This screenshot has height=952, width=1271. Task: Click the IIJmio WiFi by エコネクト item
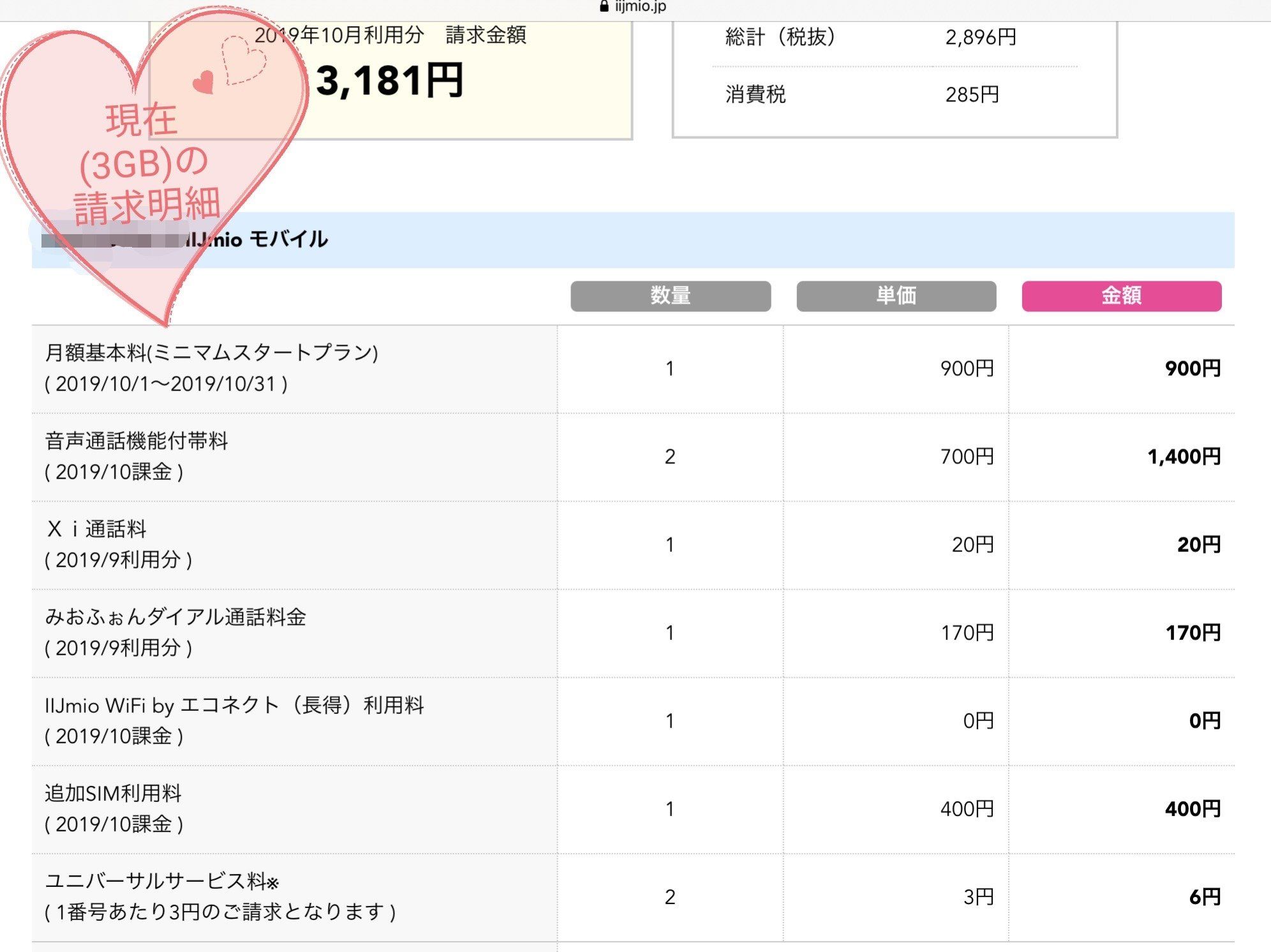point(234,705)
